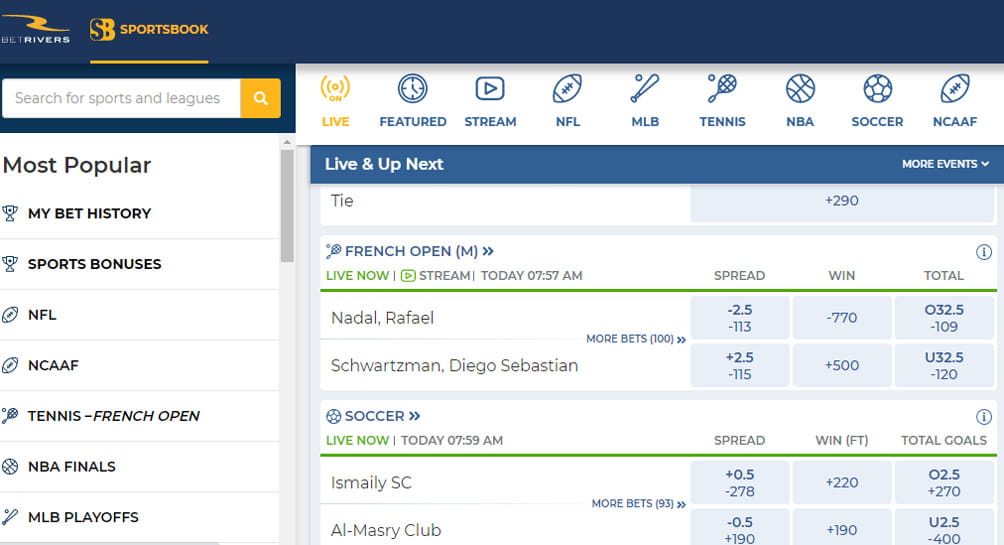Select Nadal win odds -770
The height and width of the screenshot is (545, 1004).
pos(841,318)
